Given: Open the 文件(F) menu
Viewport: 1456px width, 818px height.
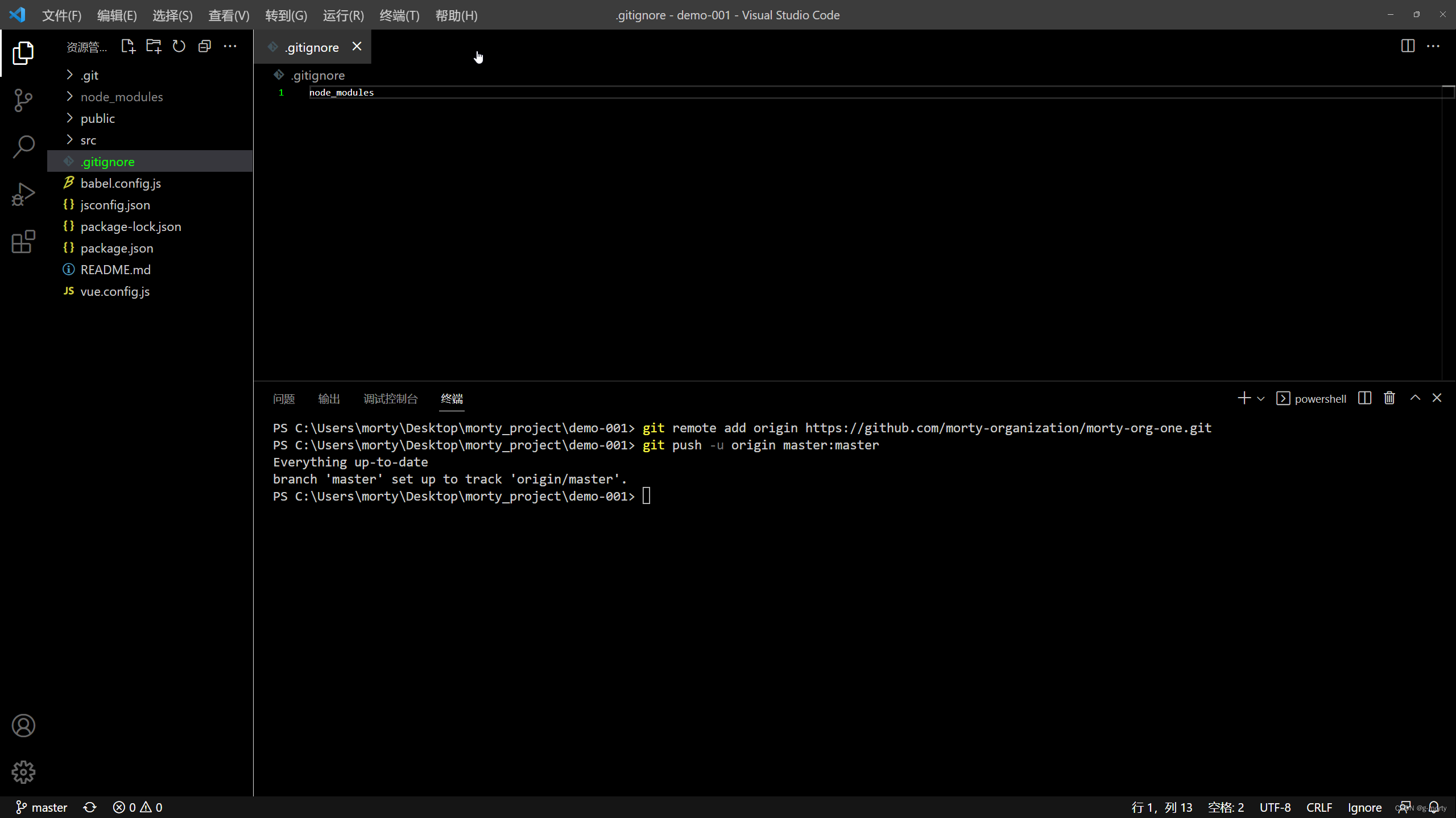Looking at the screenshot, I should click(x=61, y=15).
